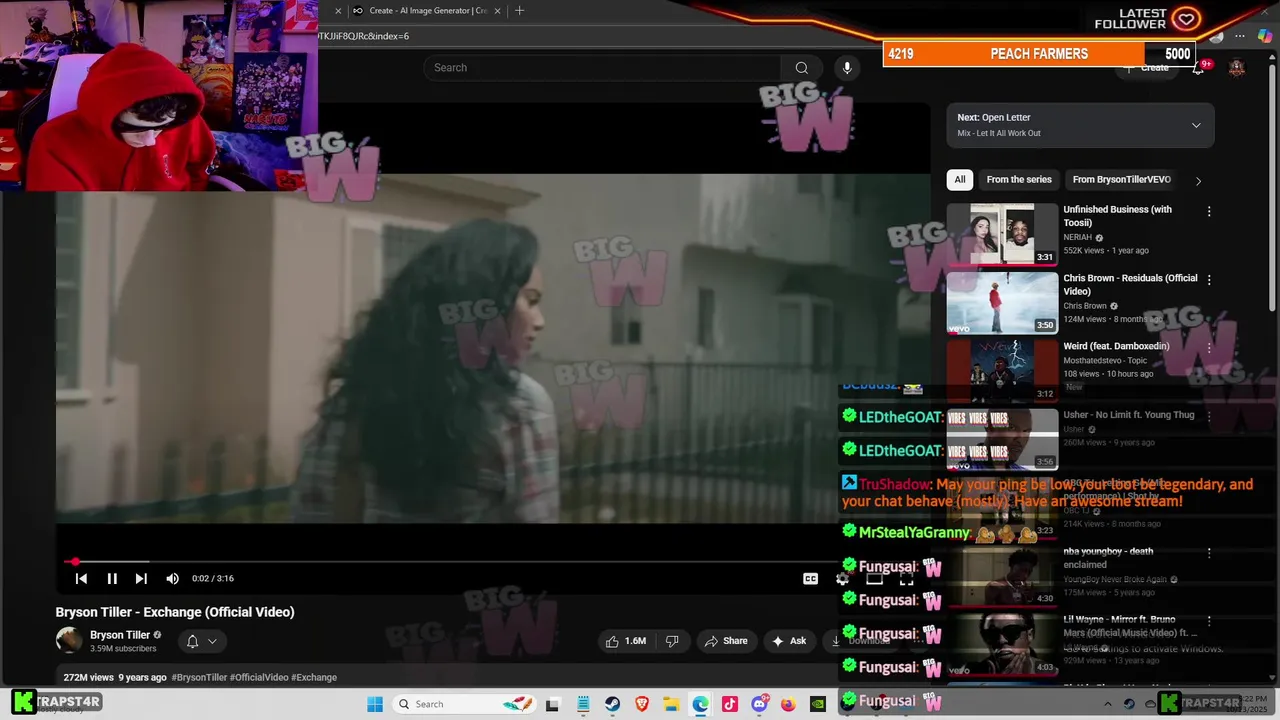Show more filter chips with right arrow
Viewport: 1280px width, 720px height.
(x=1198, y=181)
